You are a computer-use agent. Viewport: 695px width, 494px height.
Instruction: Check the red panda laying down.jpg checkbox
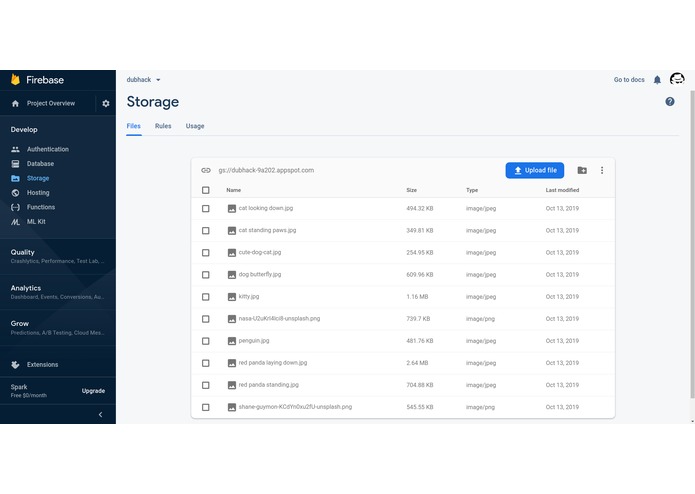pos(206,363)
